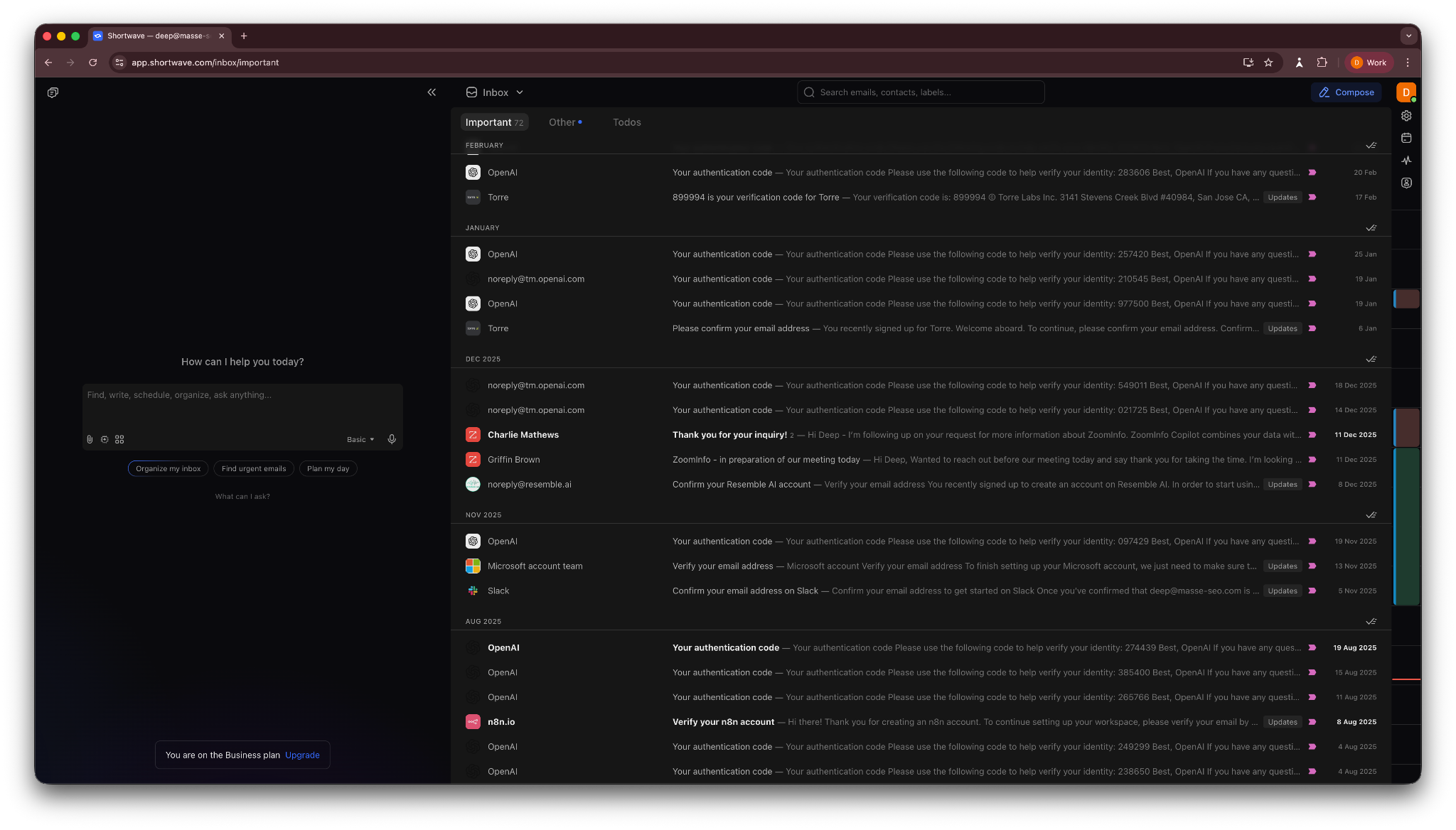
Task: Toggle the pink importance marker on Charlie Mathews email
Action: [1312, 435]
